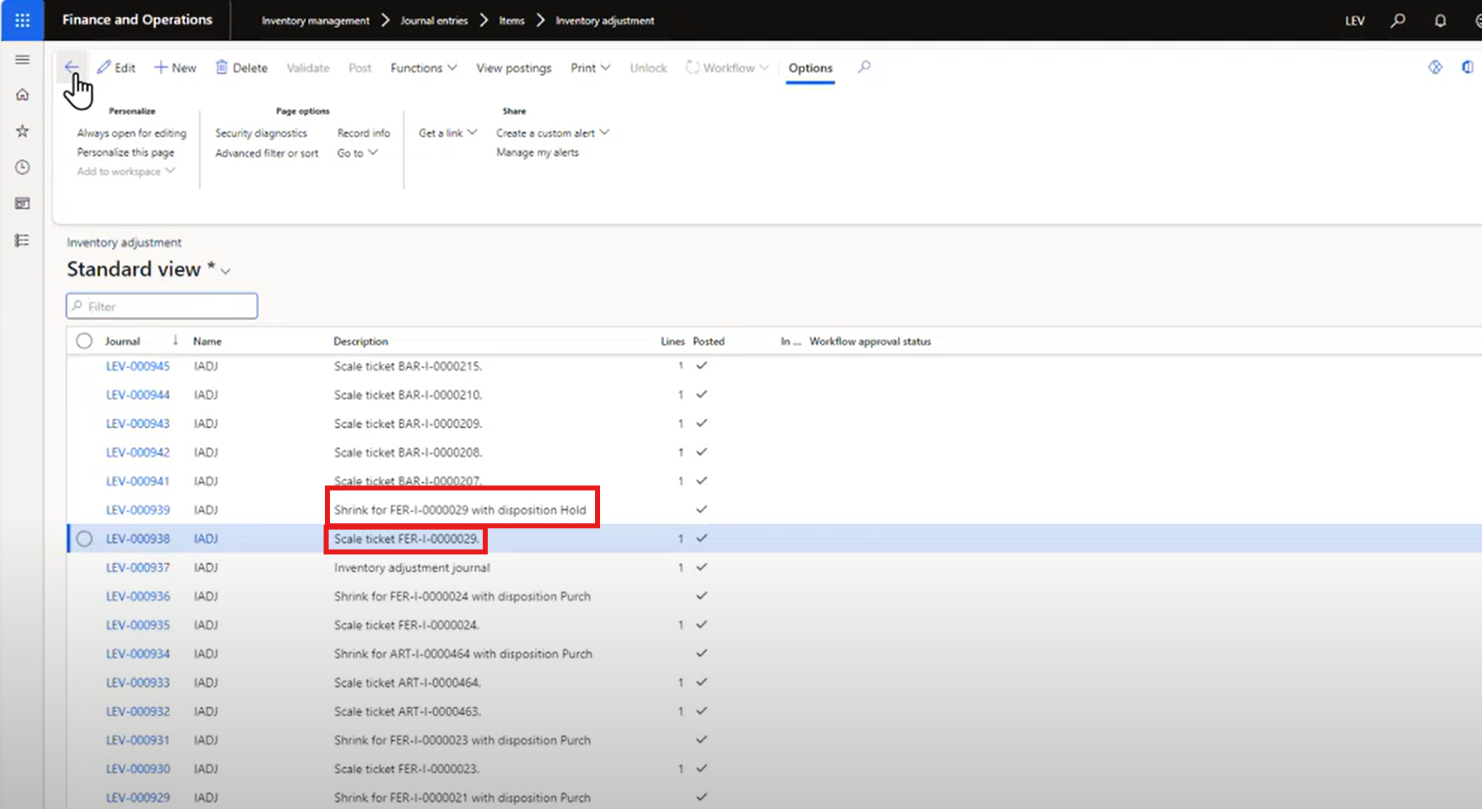Select the LEV-000938 row checkbox

(84, 538)
